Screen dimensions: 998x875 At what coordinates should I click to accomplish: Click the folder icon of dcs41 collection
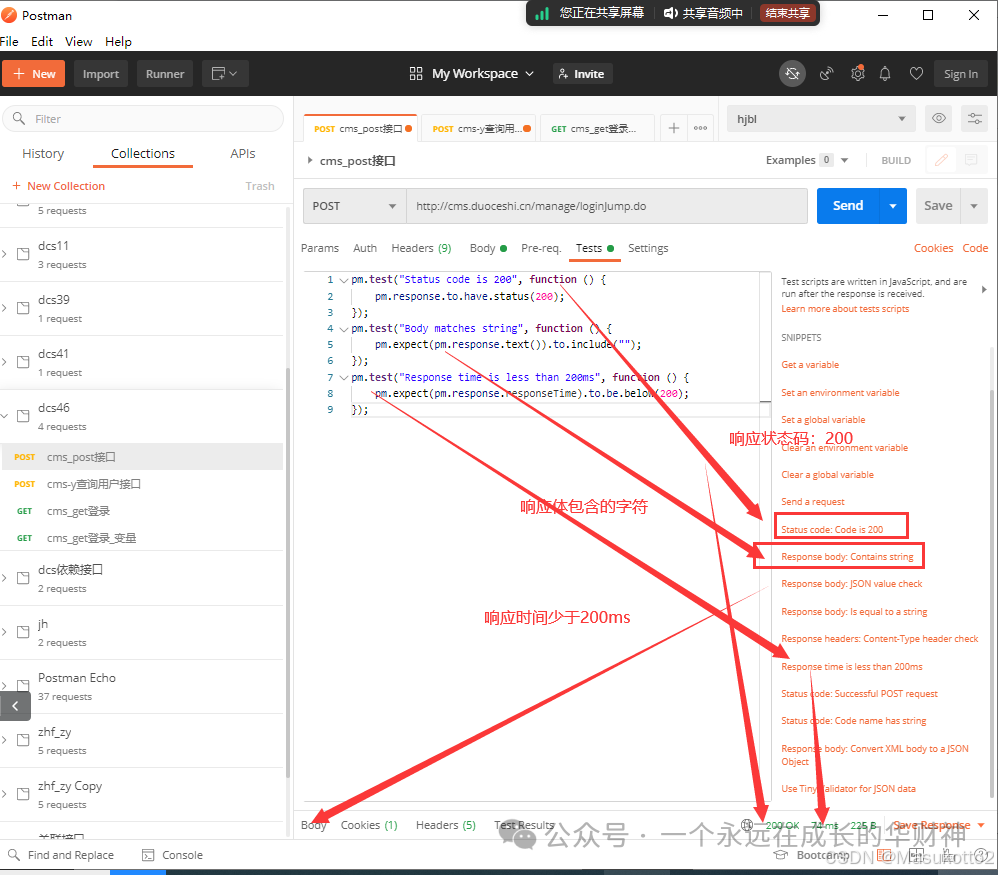coord(23,362)
